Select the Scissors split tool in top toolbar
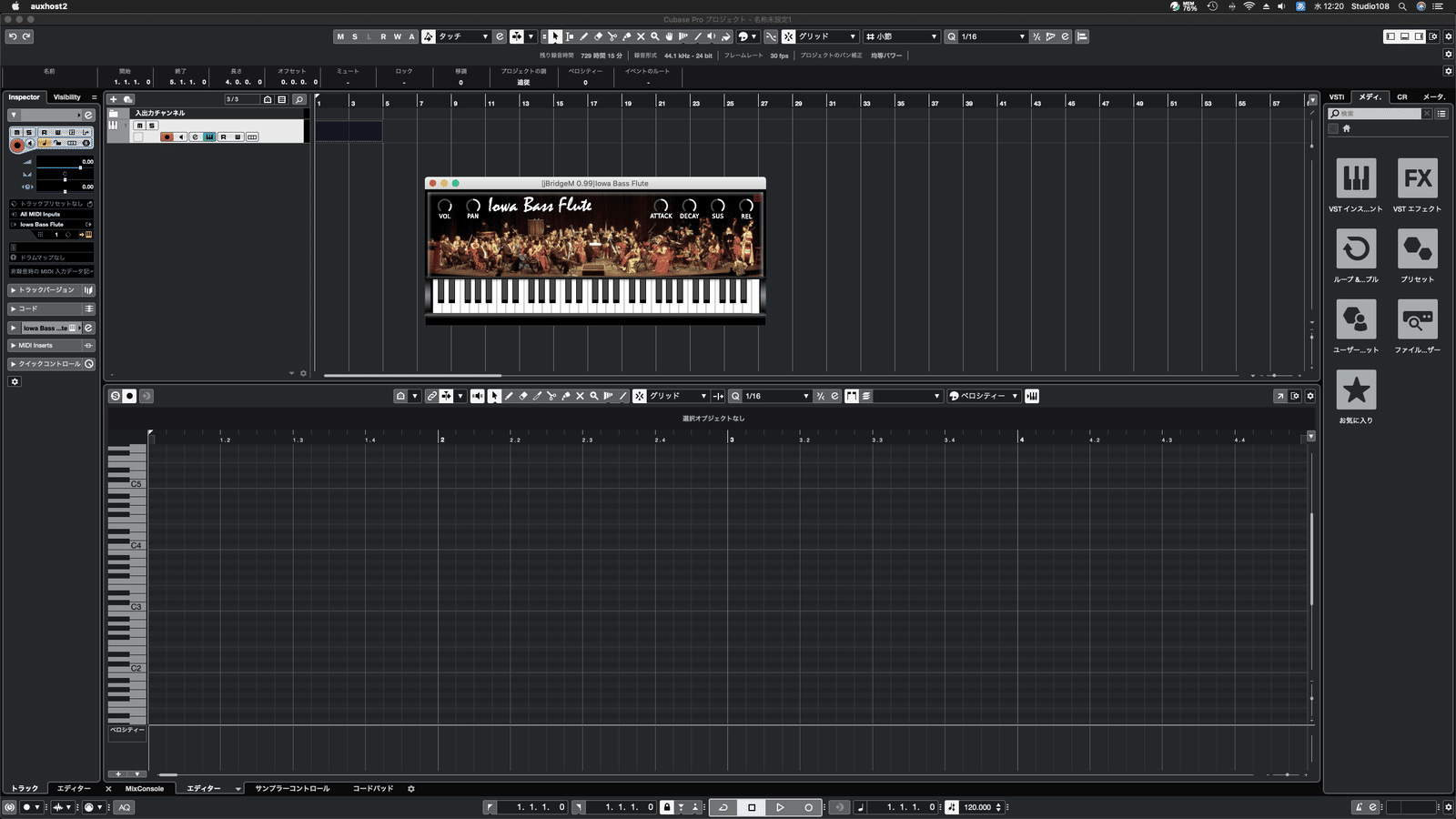Viewport: 1456px width, 819px height. point(612,36)
